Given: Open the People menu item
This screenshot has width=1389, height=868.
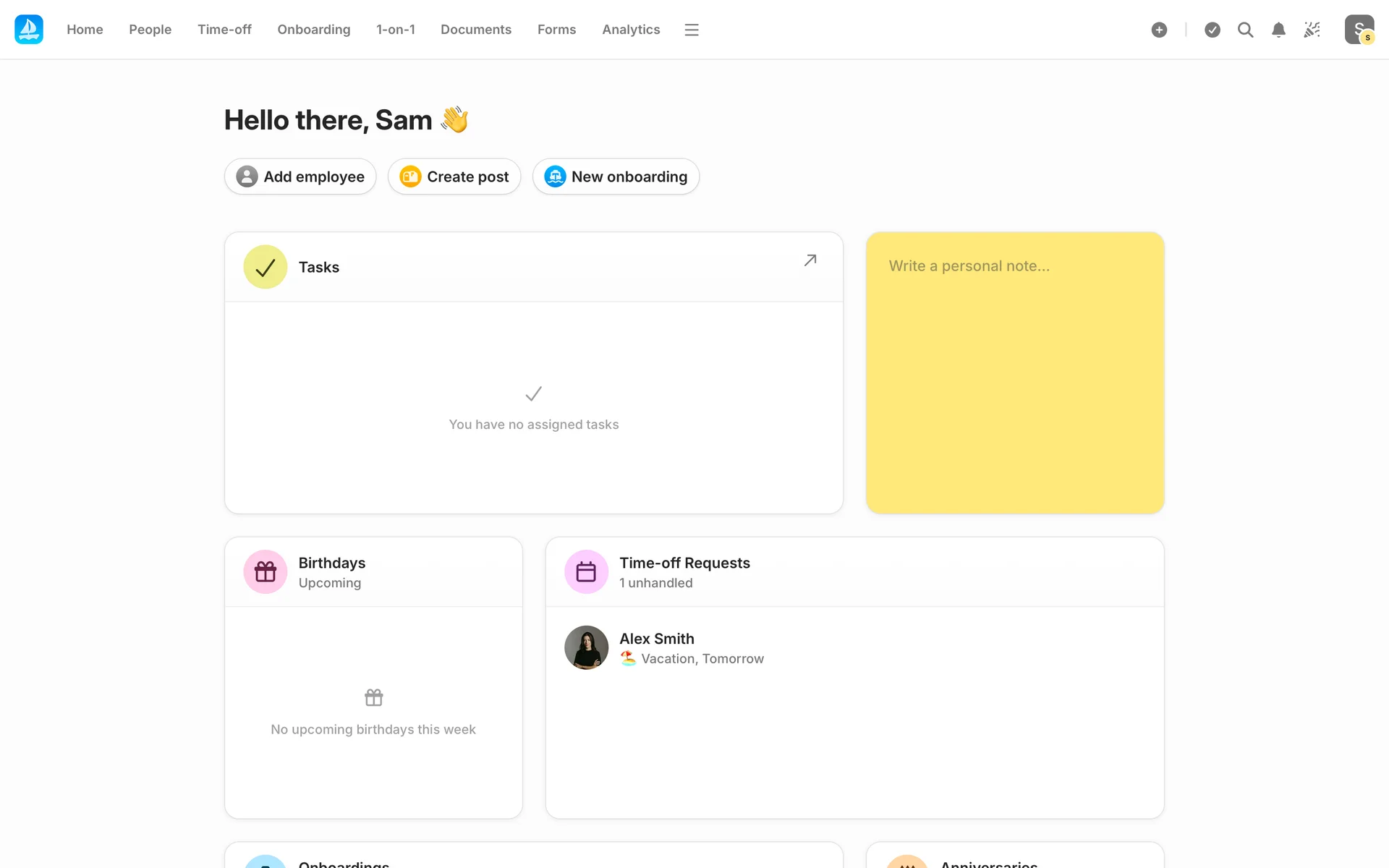Looking at the screenshot, I should 150,30.
